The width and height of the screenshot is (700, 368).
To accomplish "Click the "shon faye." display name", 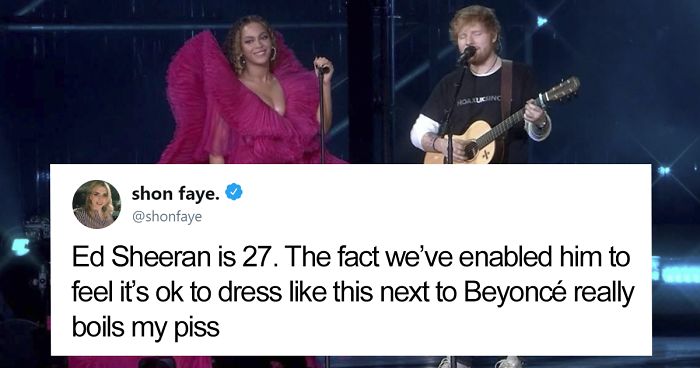I will pos(175,193).
